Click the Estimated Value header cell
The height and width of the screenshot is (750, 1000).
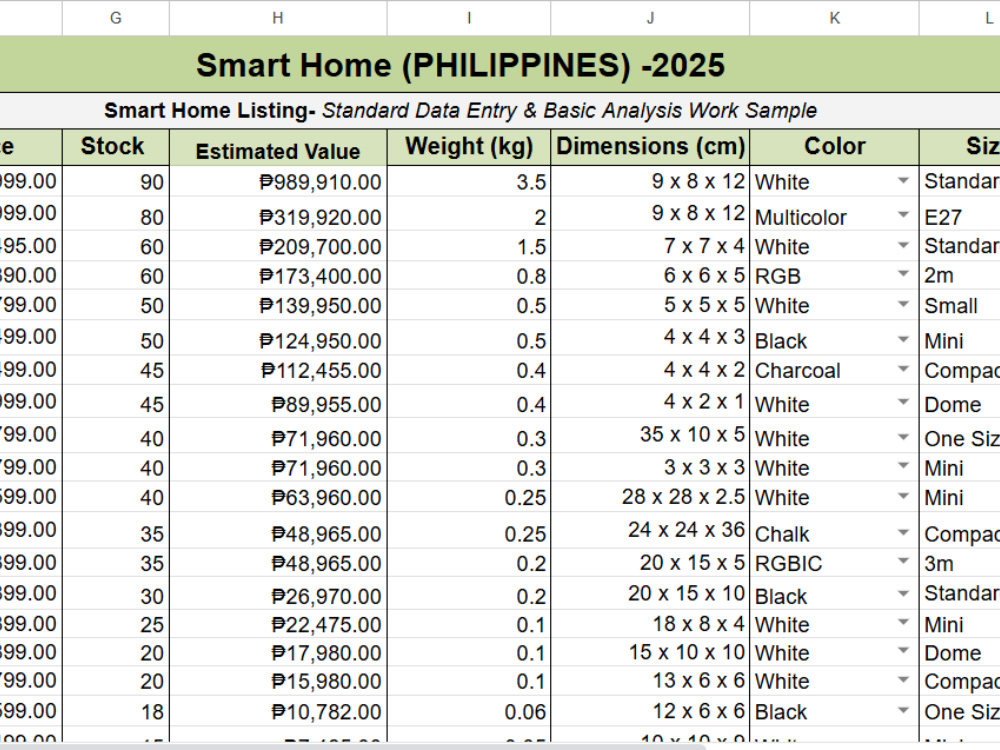click(x=277, y=147)
